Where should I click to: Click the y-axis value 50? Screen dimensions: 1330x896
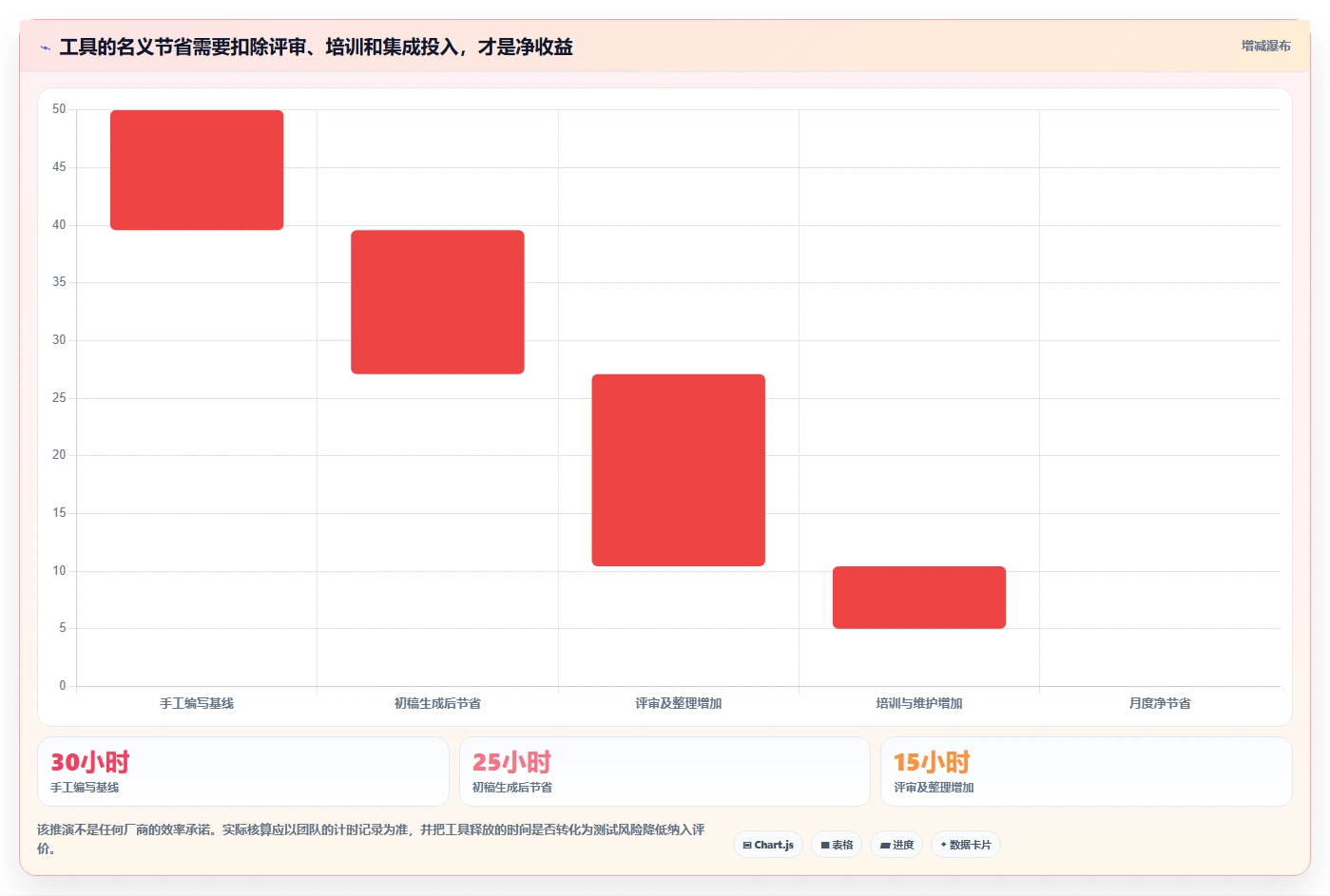59,109
